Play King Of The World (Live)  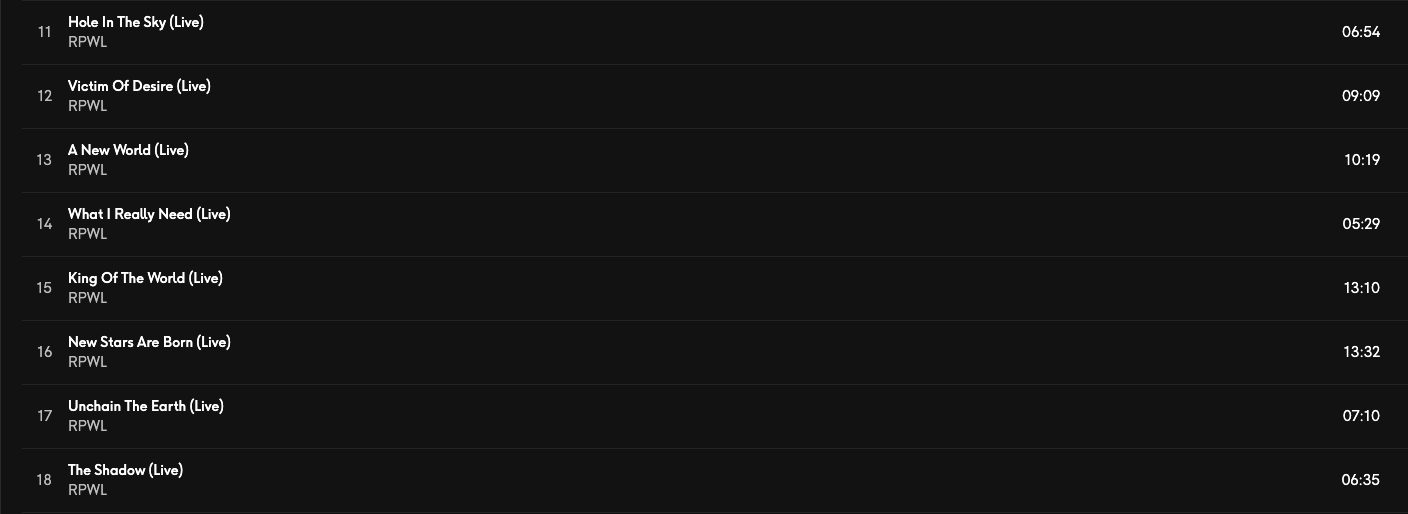[x=145, y=278]
